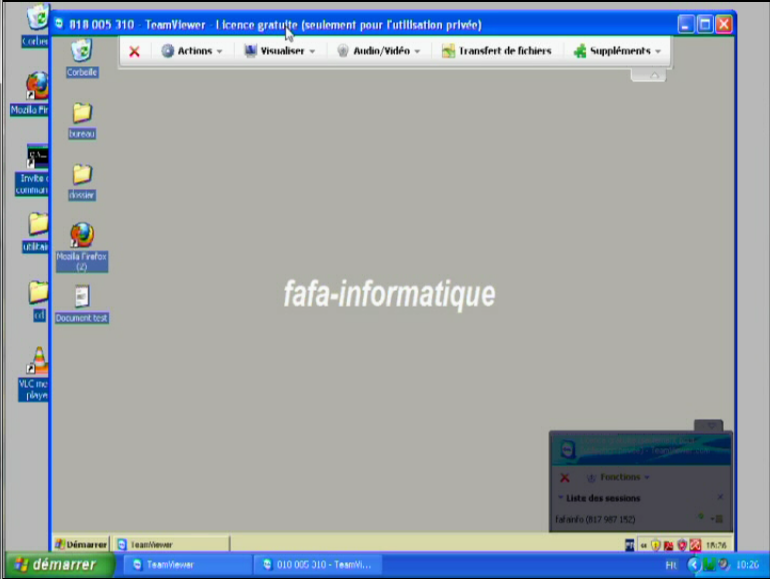Select local desktop Invite de commandes shortcut
This screenshot has width=770, height=579.
[33, 170]
